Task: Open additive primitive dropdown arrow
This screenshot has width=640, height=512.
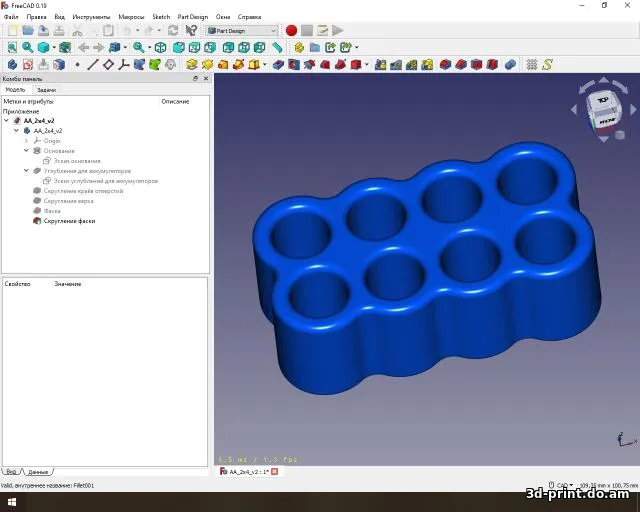Action: (x=265, y=65)
